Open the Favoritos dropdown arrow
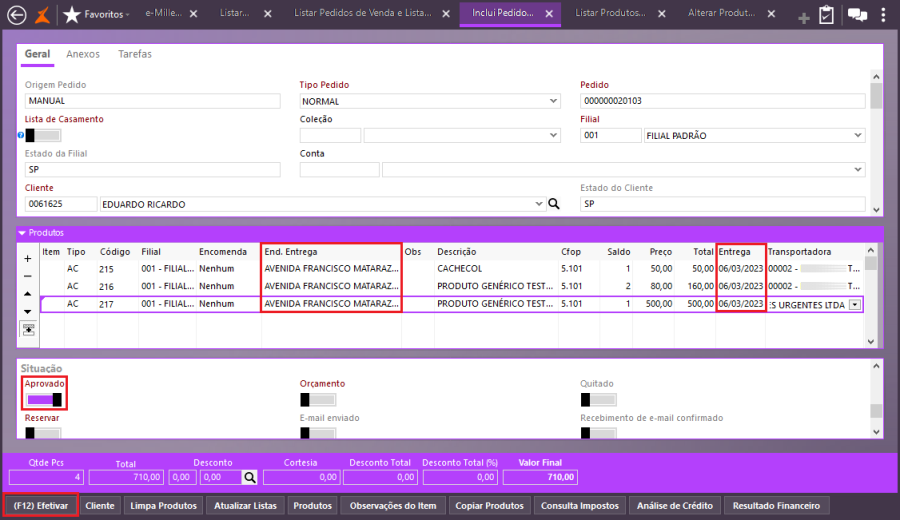Image resolution: width=900 pixels, height=520 pixels. (x=127, y=15)
